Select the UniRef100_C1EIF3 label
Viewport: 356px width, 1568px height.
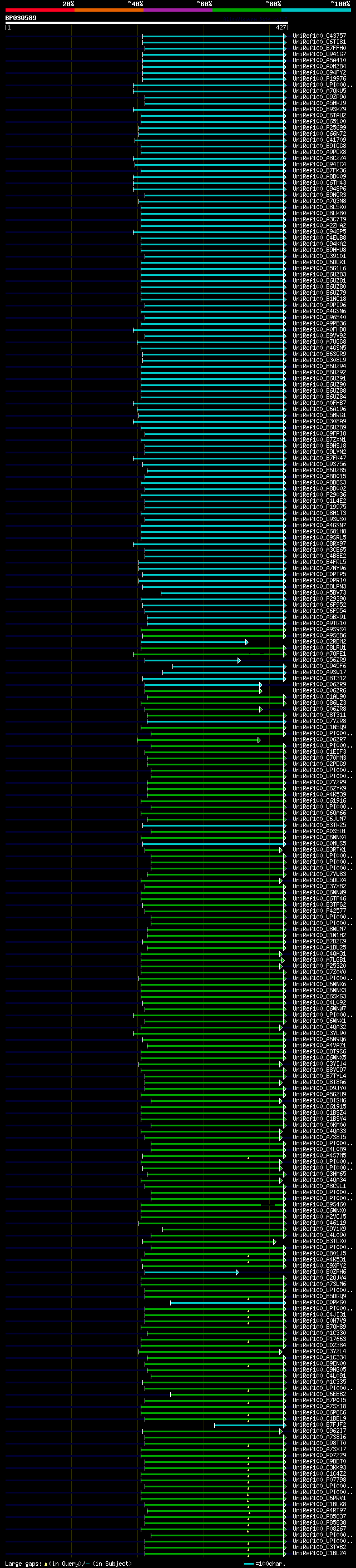pyautogui.click(x=319, y=753)
